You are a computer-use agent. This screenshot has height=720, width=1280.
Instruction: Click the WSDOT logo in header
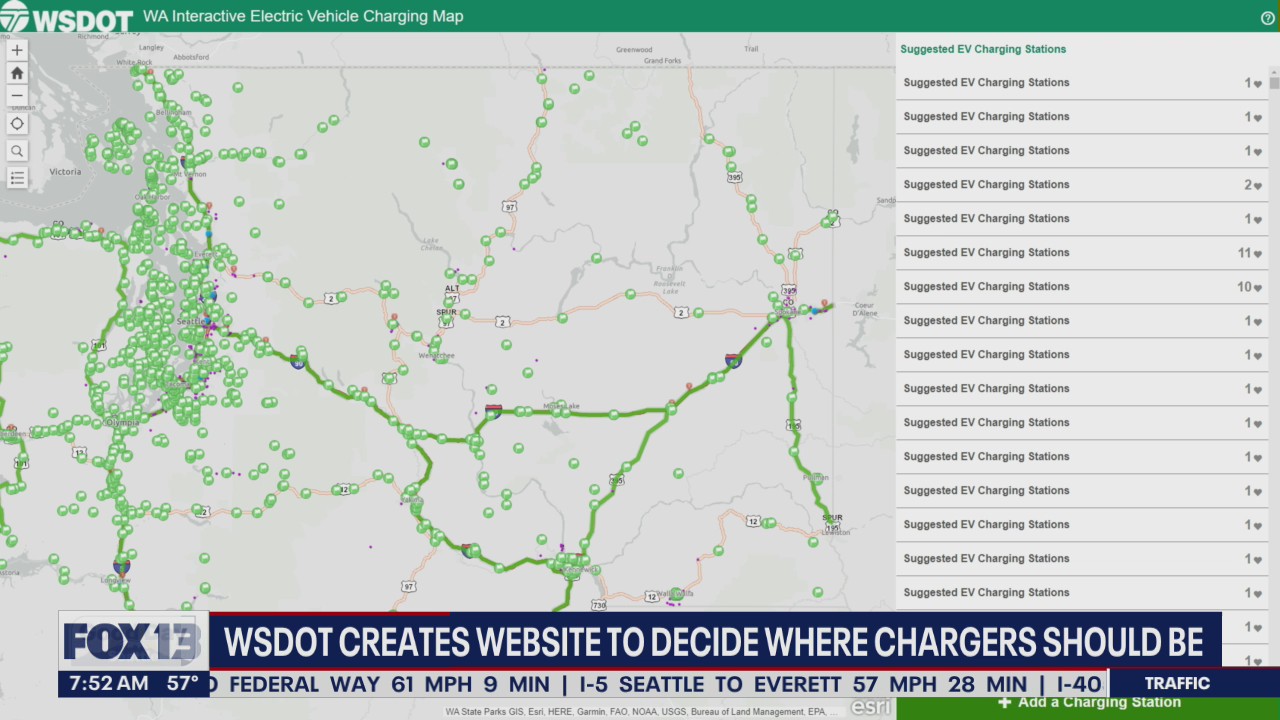pyautogui.click(x=66, y=17)
